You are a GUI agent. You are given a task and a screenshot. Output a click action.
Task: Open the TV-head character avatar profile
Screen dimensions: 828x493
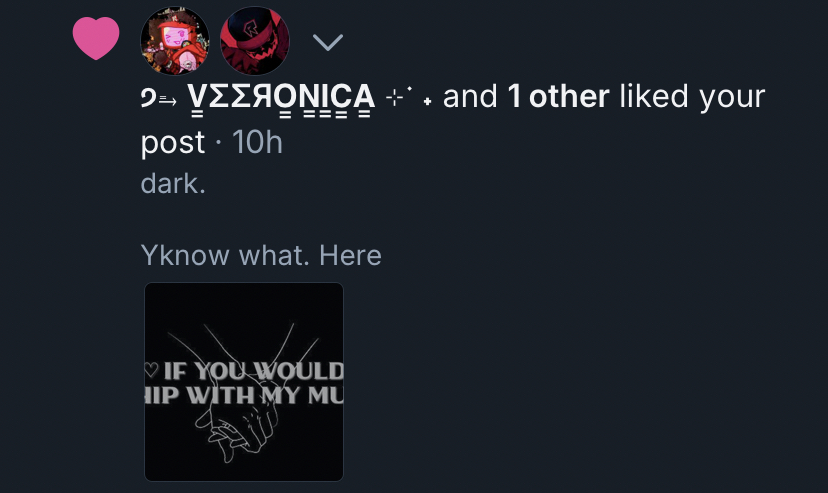click(x=175, y=41)
